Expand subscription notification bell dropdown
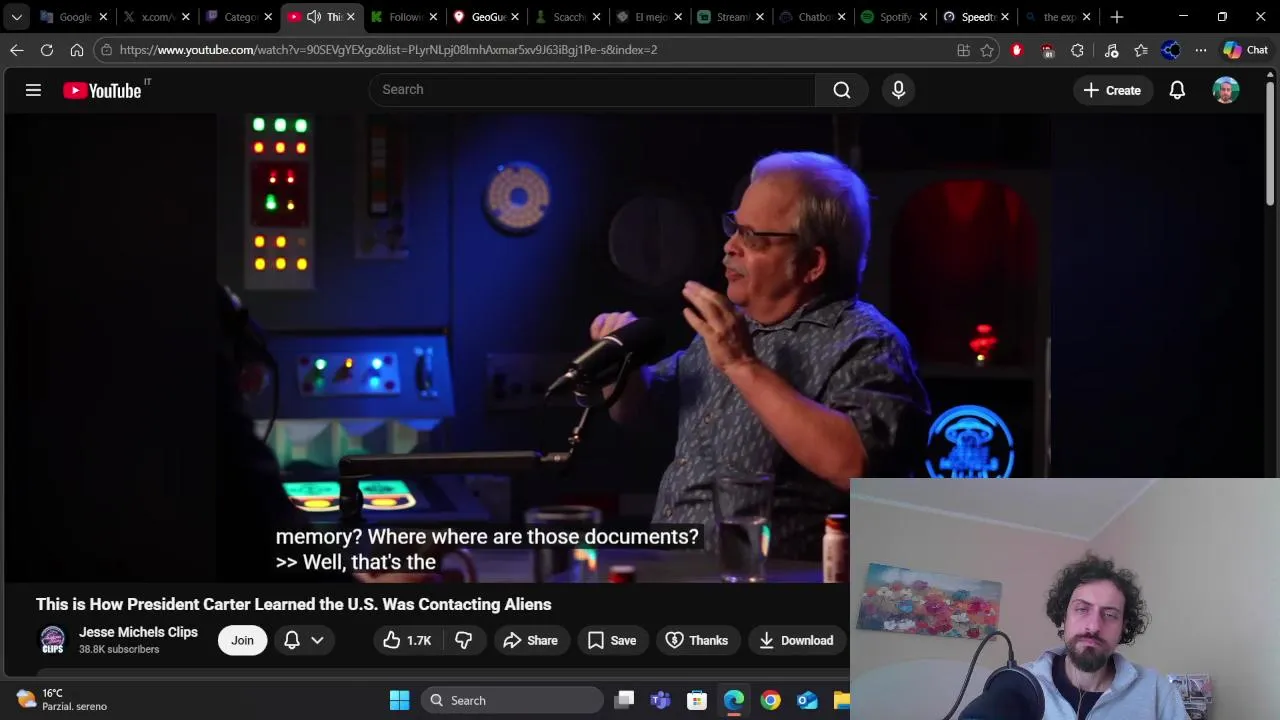 point(304,640)
